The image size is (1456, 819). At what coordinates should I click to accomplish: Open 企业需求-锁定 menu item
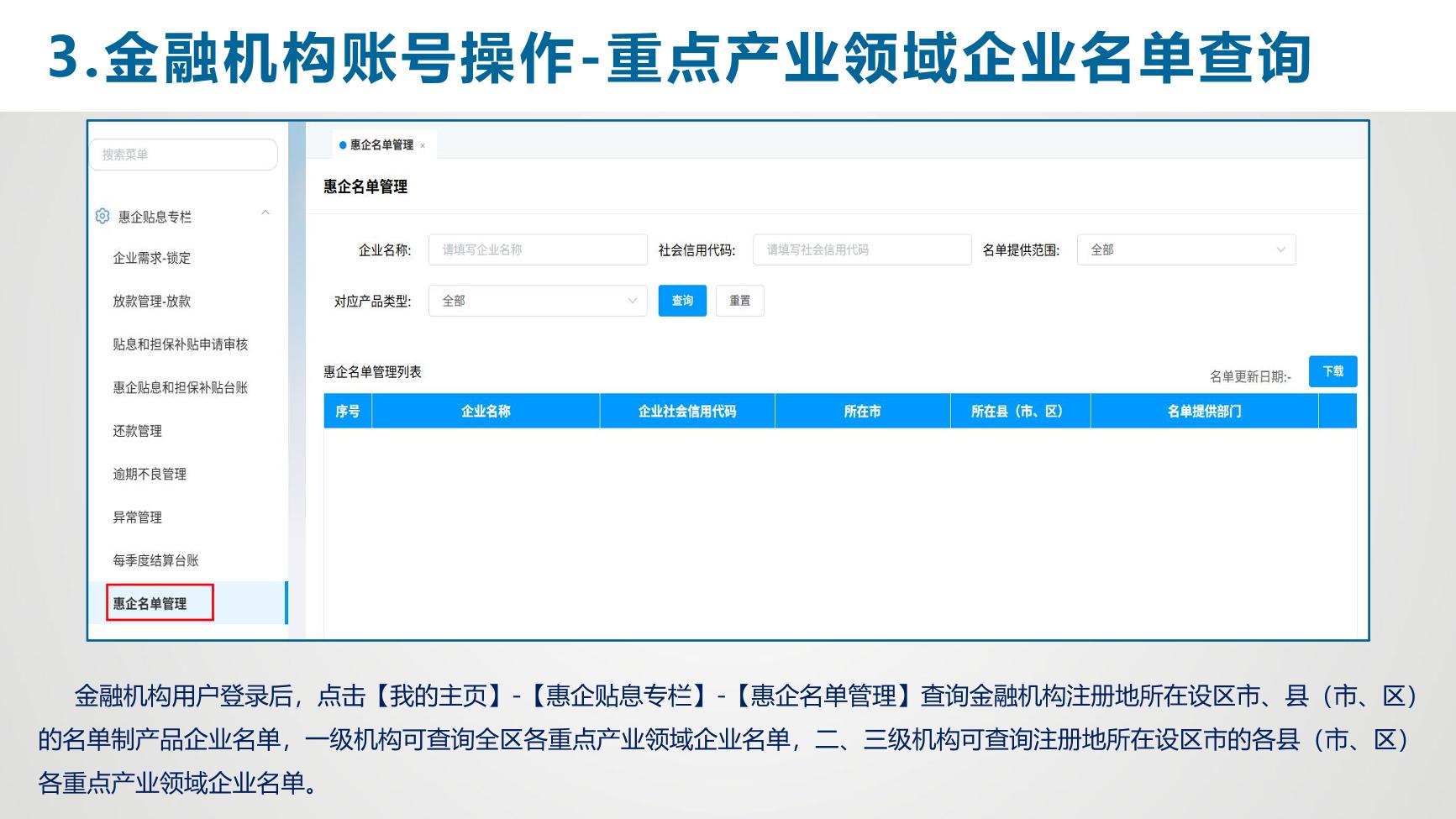click(152, 258)
